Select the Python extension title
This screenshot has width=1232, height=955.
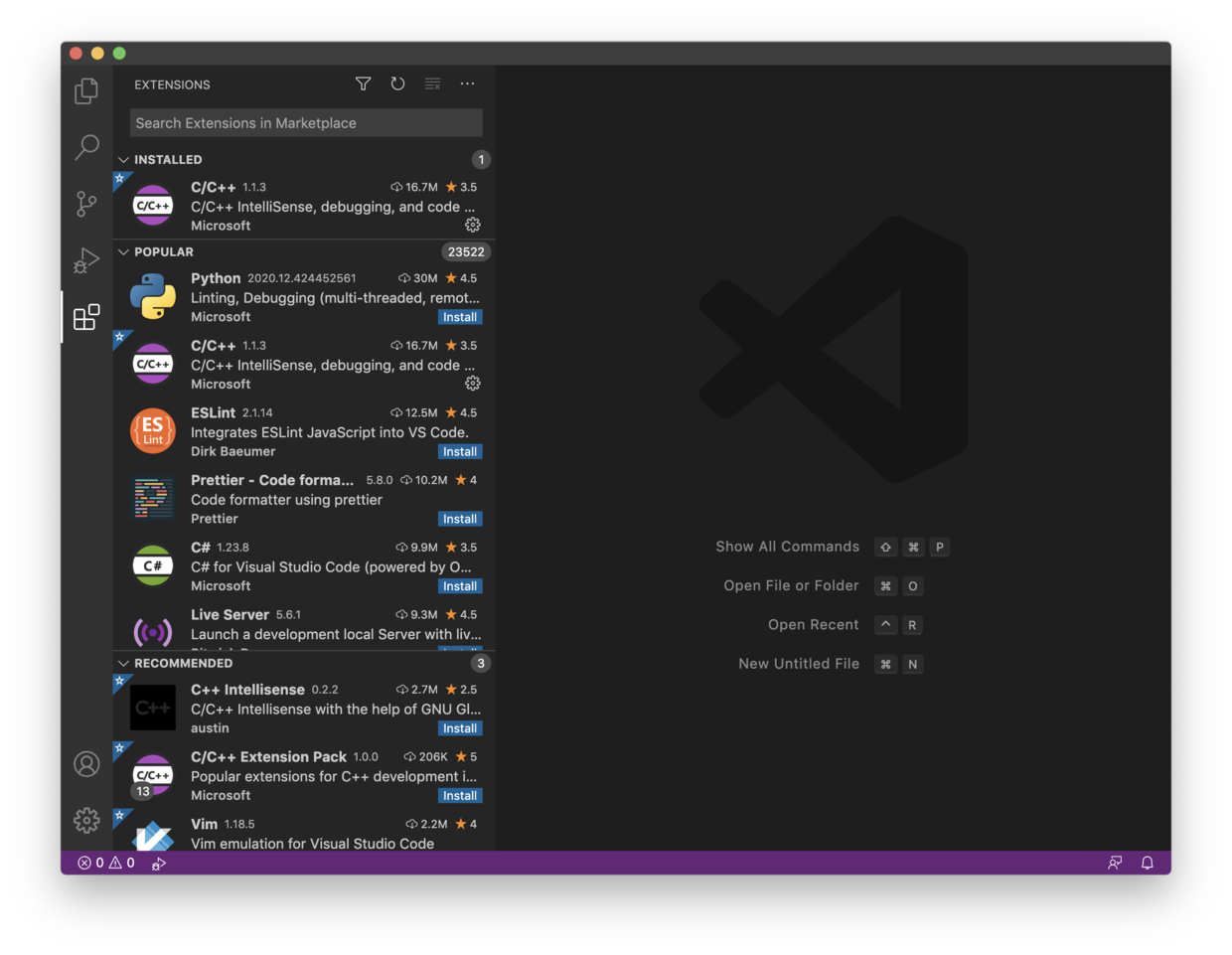click(x=216, y=278)
